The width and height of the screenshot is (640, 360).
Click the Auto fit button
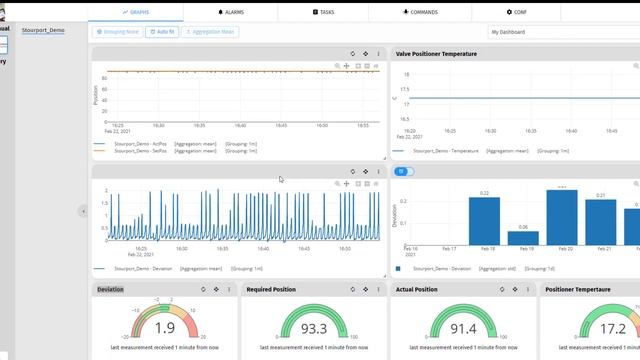[162, 32]
